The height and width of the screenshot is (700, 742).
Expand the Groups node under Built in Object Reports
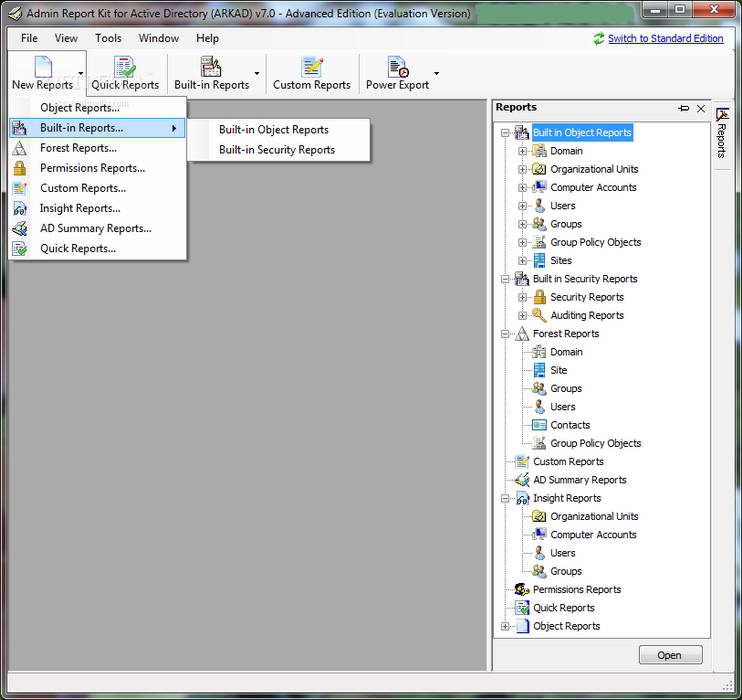[x=522, y=224]
